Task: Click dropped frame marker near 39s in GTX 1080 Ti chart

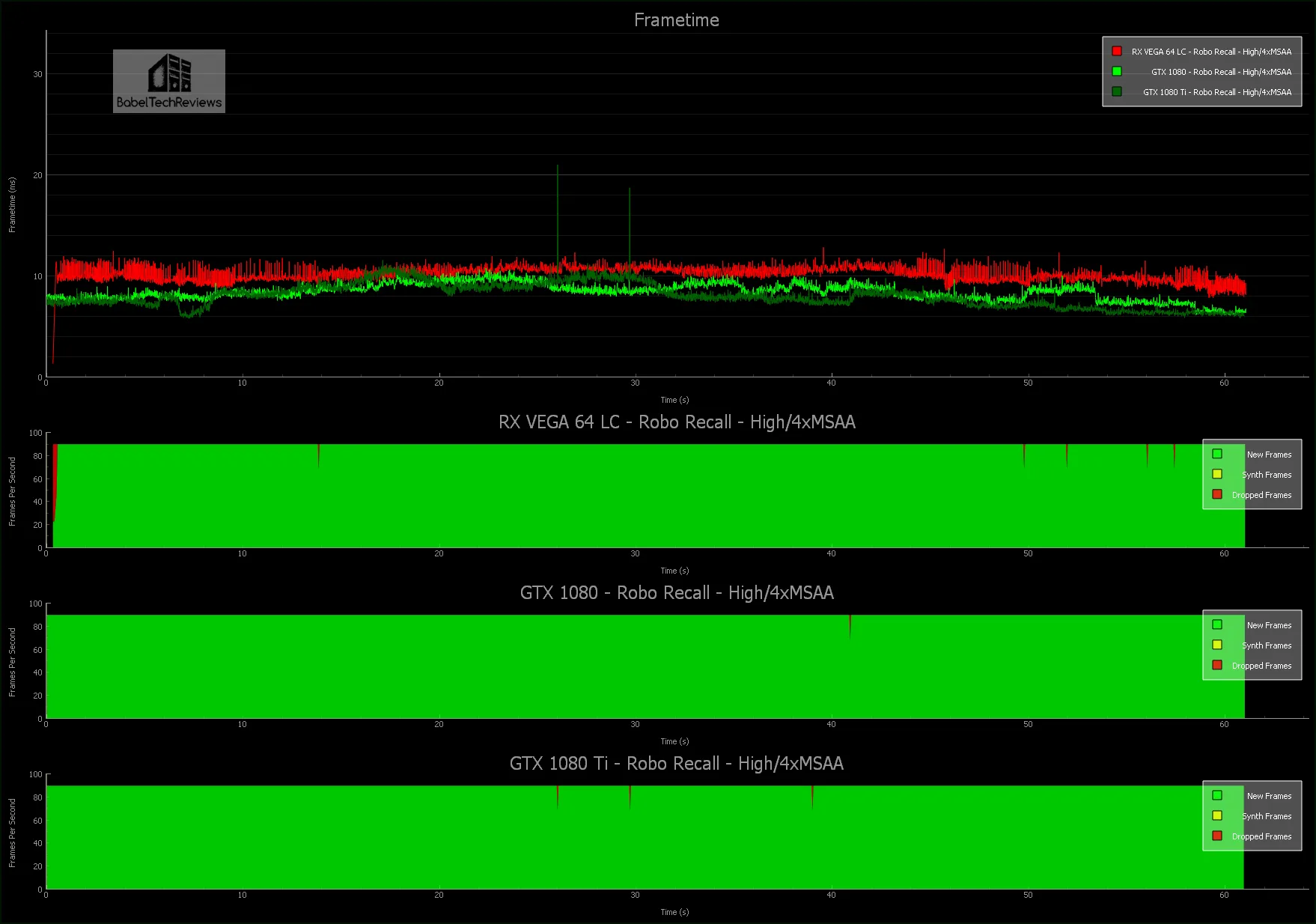Action: 812,795
